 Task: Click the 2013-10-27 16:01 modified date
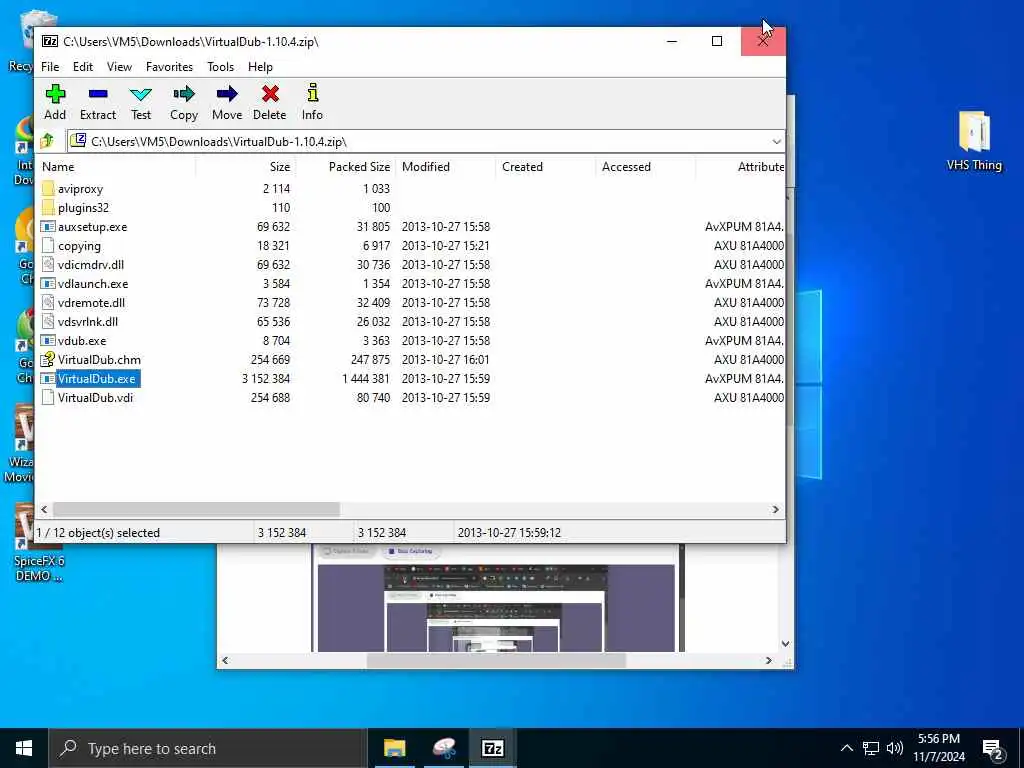point(445,360)
